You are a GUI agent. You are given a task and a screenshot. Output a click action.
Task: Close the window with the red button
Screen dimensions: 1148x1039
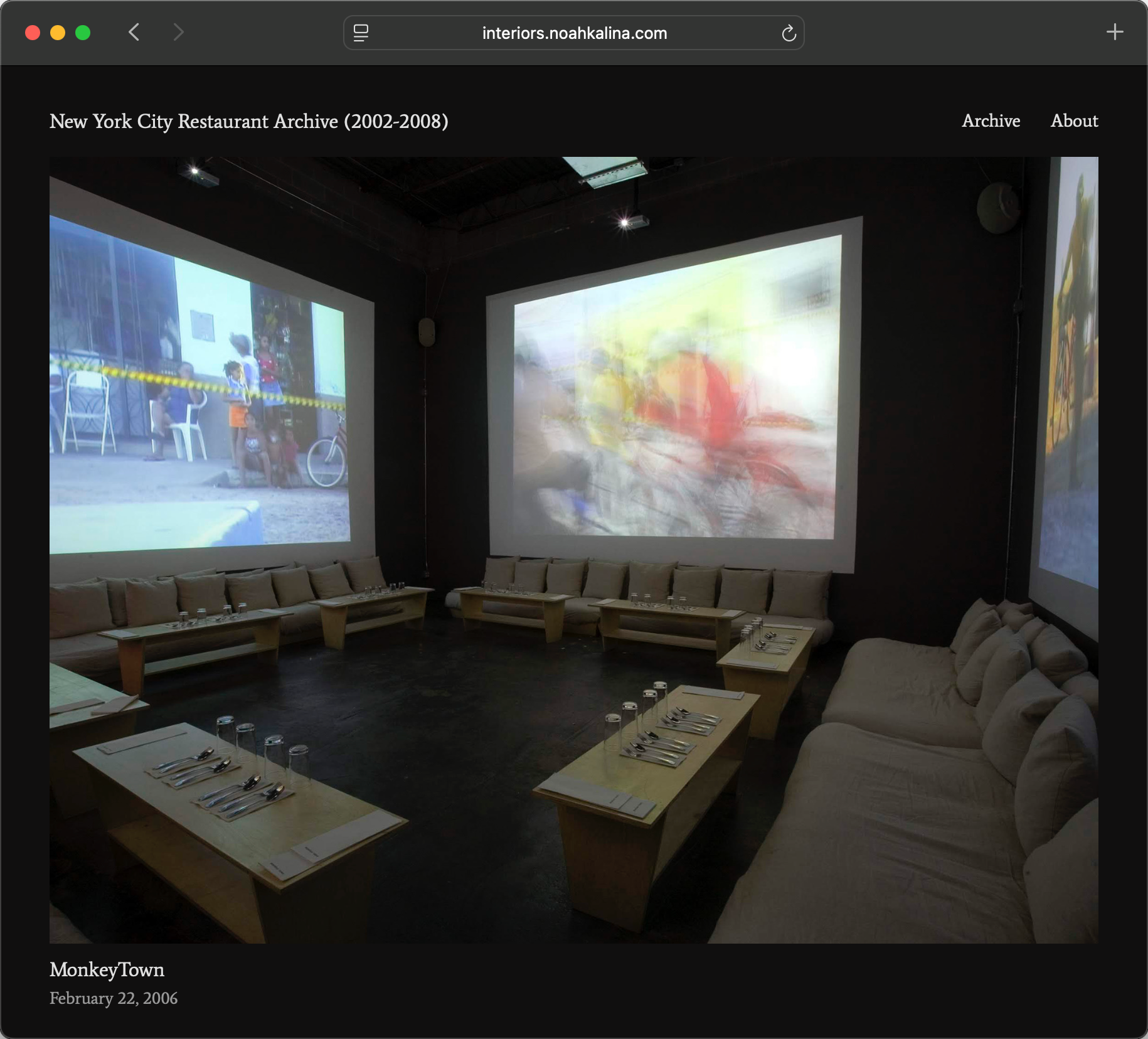click(33, 33)
